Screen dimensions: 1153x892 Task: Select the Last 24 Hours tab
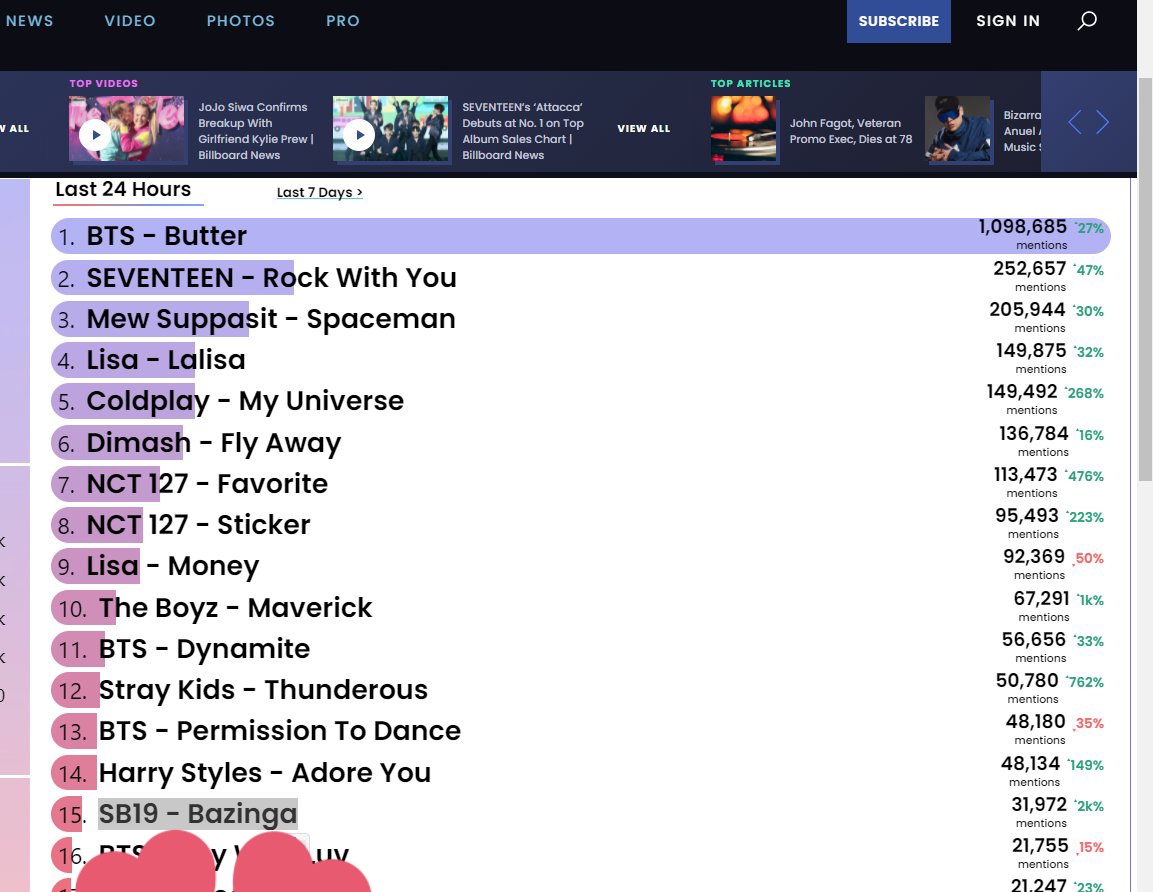point(124,190)
